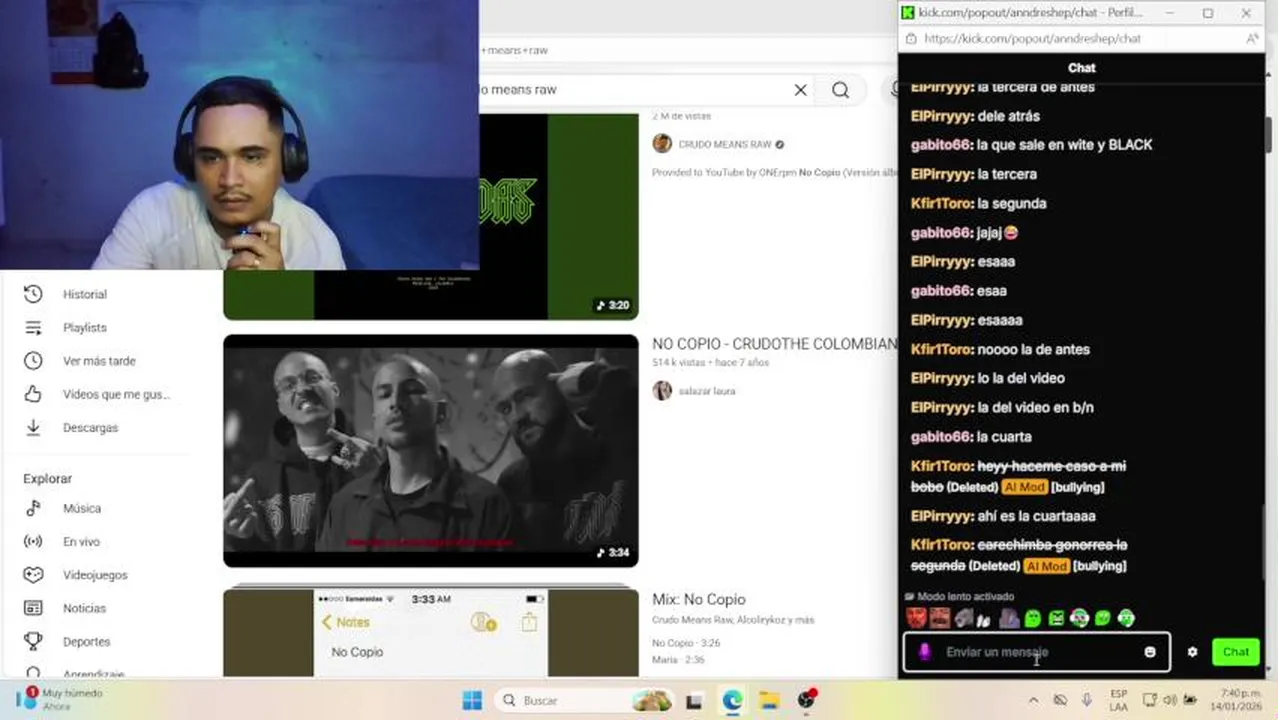Screen dimensions: 1278x720
Task: Open emoji picker in chat input
Action: (x=1150, y=652)
